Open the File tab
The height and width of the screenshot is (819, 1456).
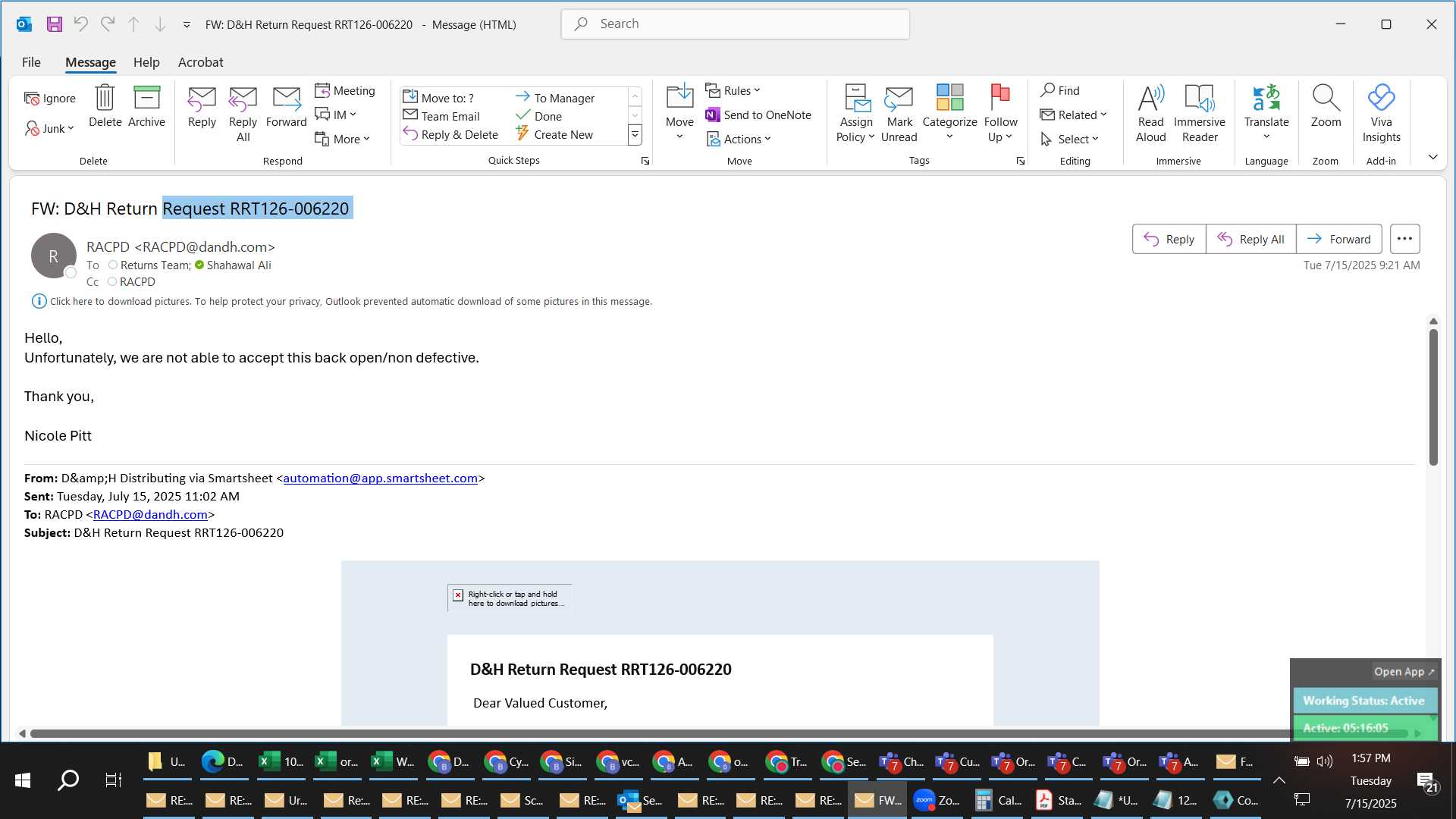point(31,62)
